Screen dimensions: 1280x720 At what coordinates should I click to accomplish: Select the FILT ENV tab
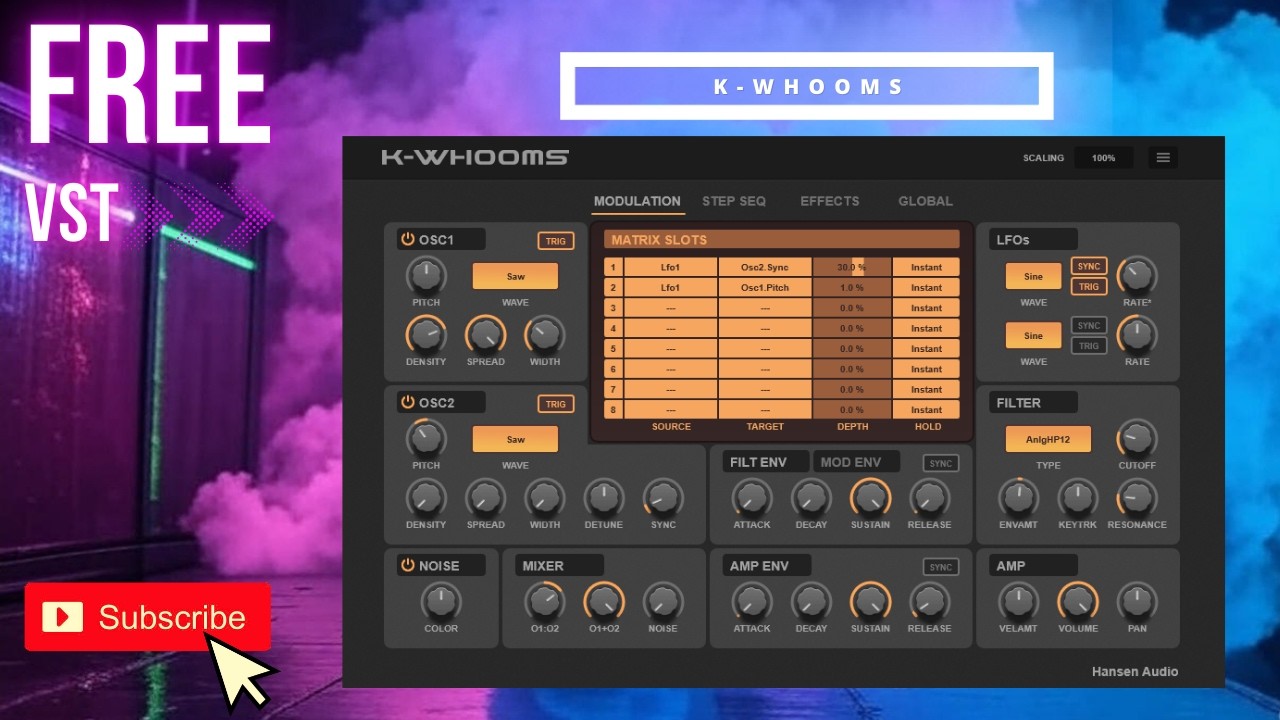(767, 462)
